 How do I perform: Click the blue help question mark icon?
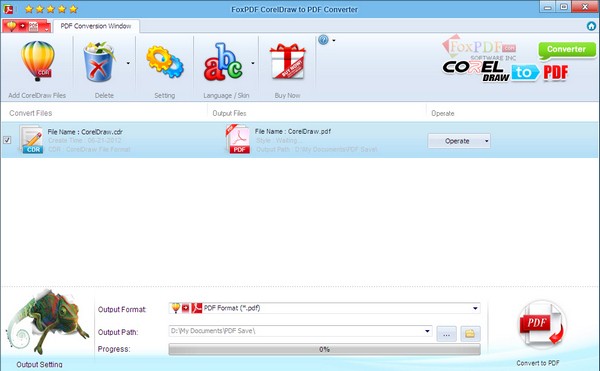[x=323, y=40]
